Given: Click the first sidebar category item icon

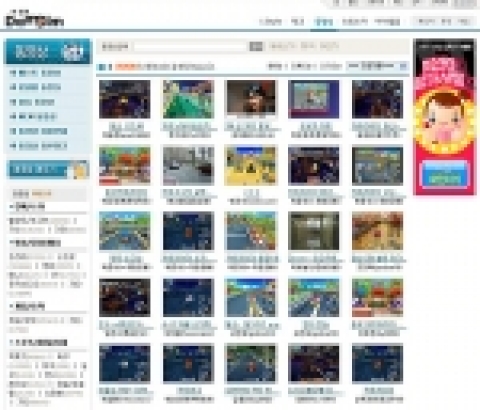Looking at the screenshot, I should [13, 73].
